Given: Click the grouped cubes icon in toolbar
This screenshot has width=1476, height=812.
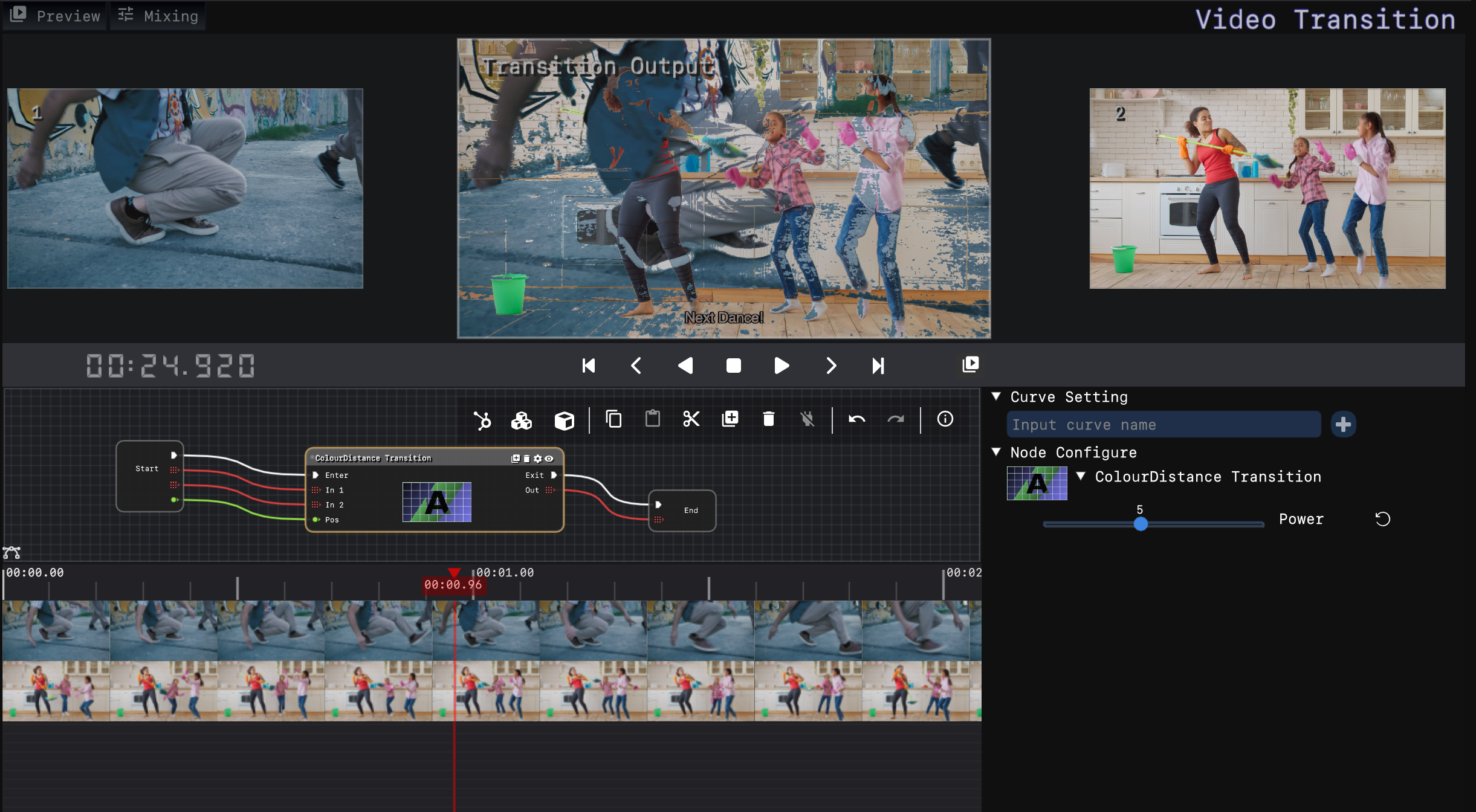Looking at the screenshot, I should tap(521, 420).
